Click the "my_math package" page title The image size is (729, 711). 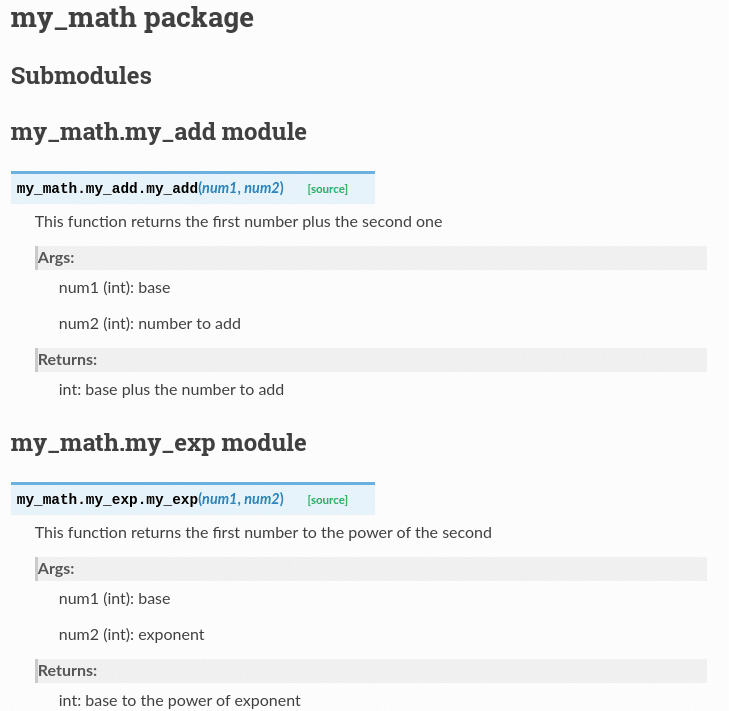pyautogui.click(x=132, y=18)
